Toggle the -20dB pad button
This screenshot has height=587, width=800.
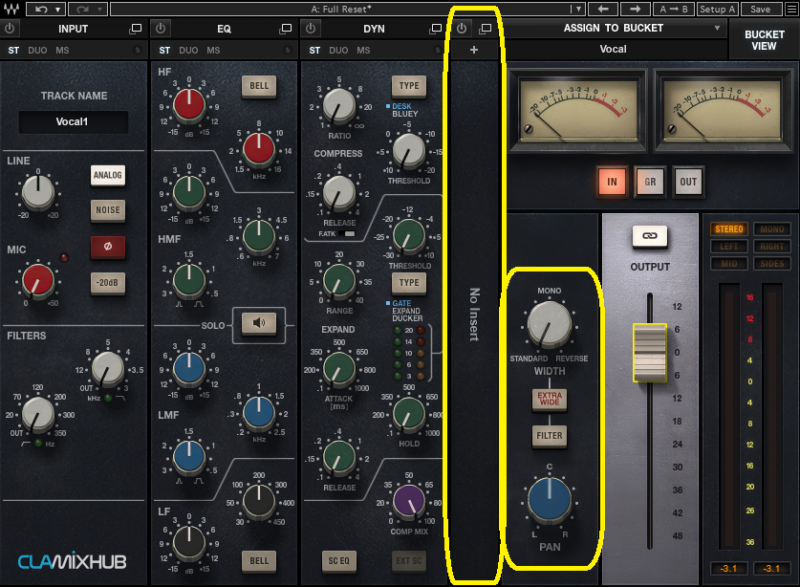tap(107, 282)
